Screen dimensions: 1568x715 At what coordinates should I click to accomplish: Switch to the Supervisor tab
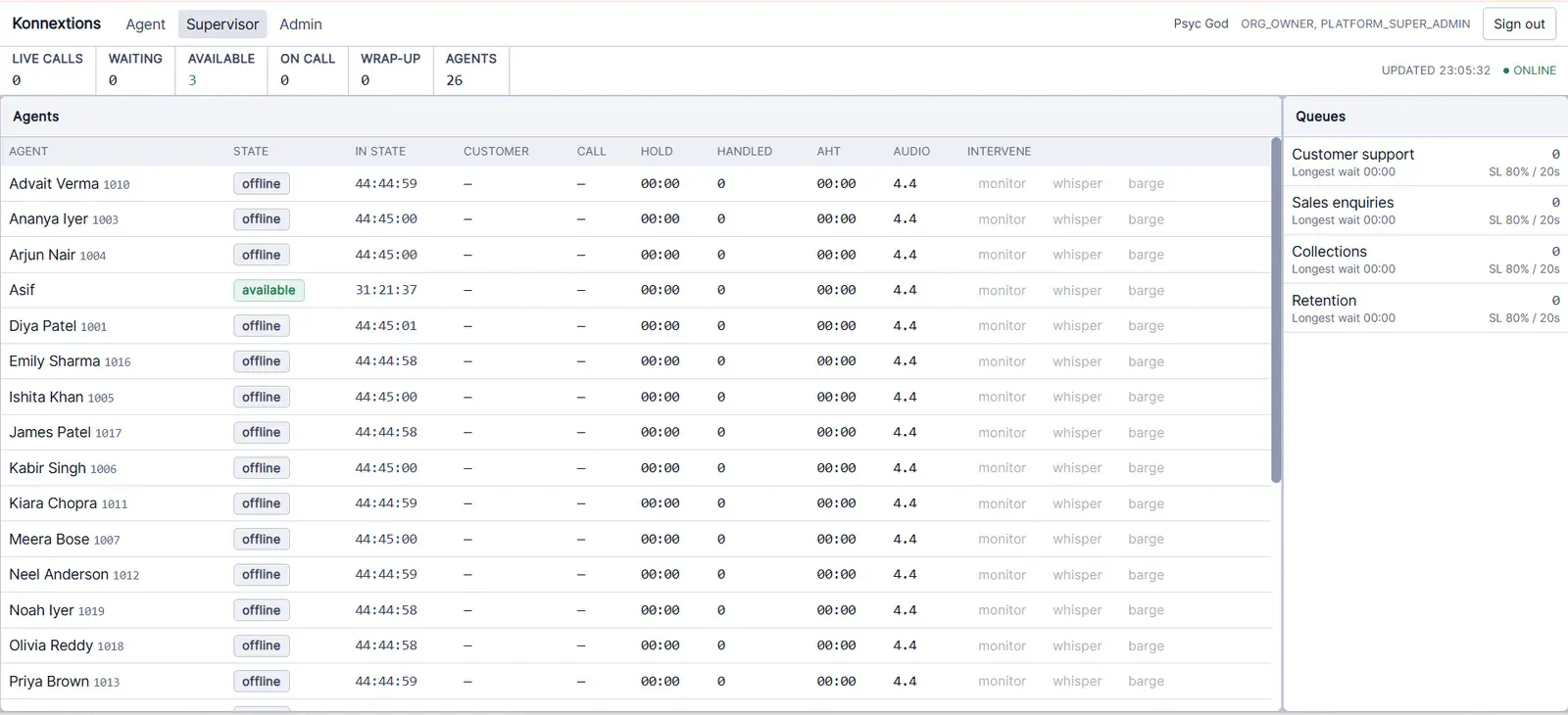[222, 24]
